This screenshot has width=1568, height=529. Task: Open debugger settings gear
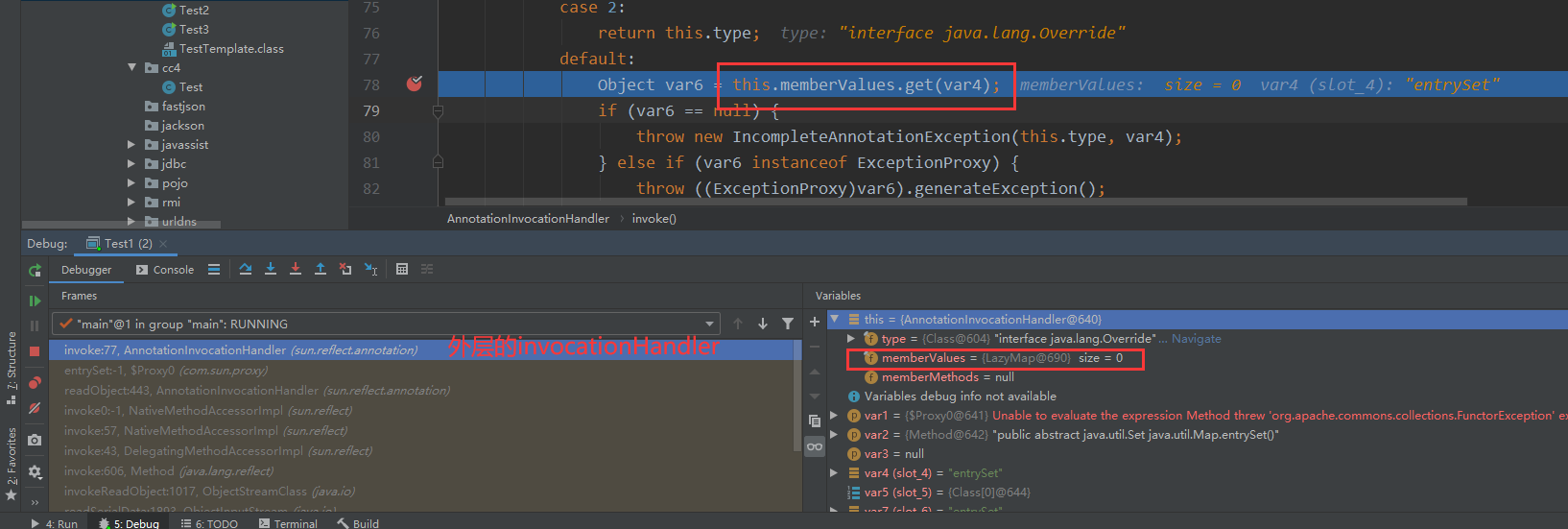(x=35, y=471)
